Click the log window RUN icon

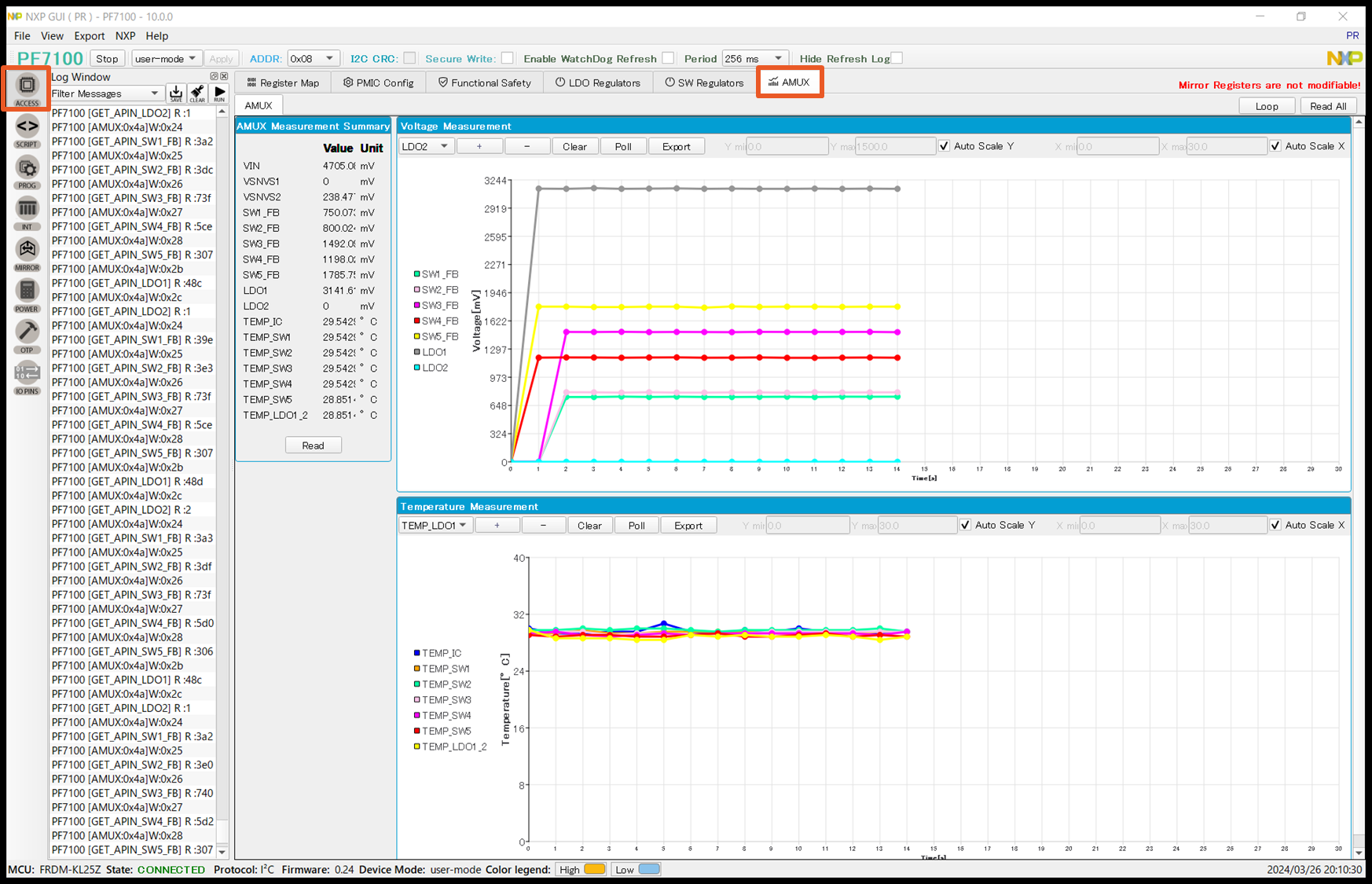219,94
